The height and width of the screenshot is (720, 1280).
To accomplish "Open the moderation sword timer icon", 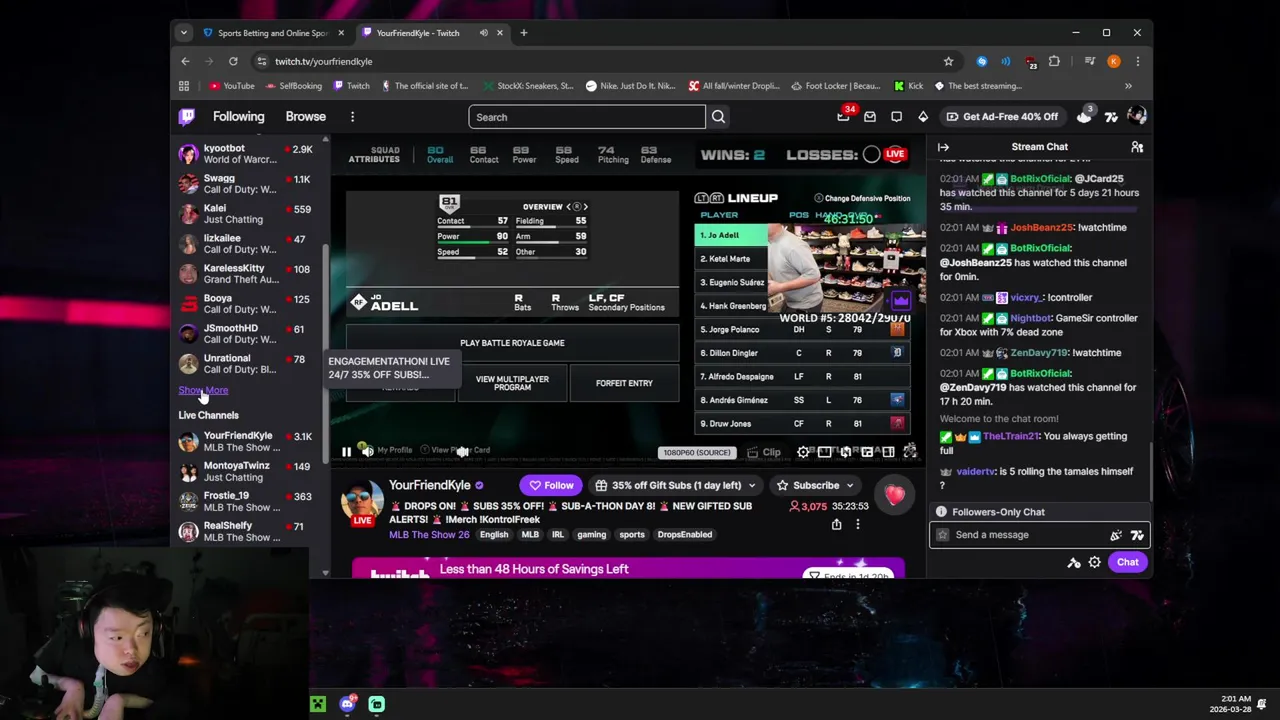I will [x=1074, y=562].
